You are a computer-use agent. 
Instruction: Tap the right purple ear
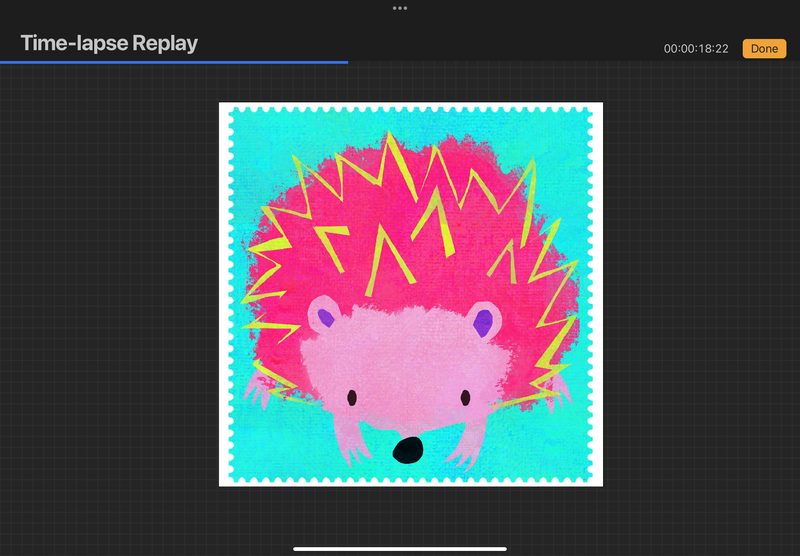(x=483, y=321)
